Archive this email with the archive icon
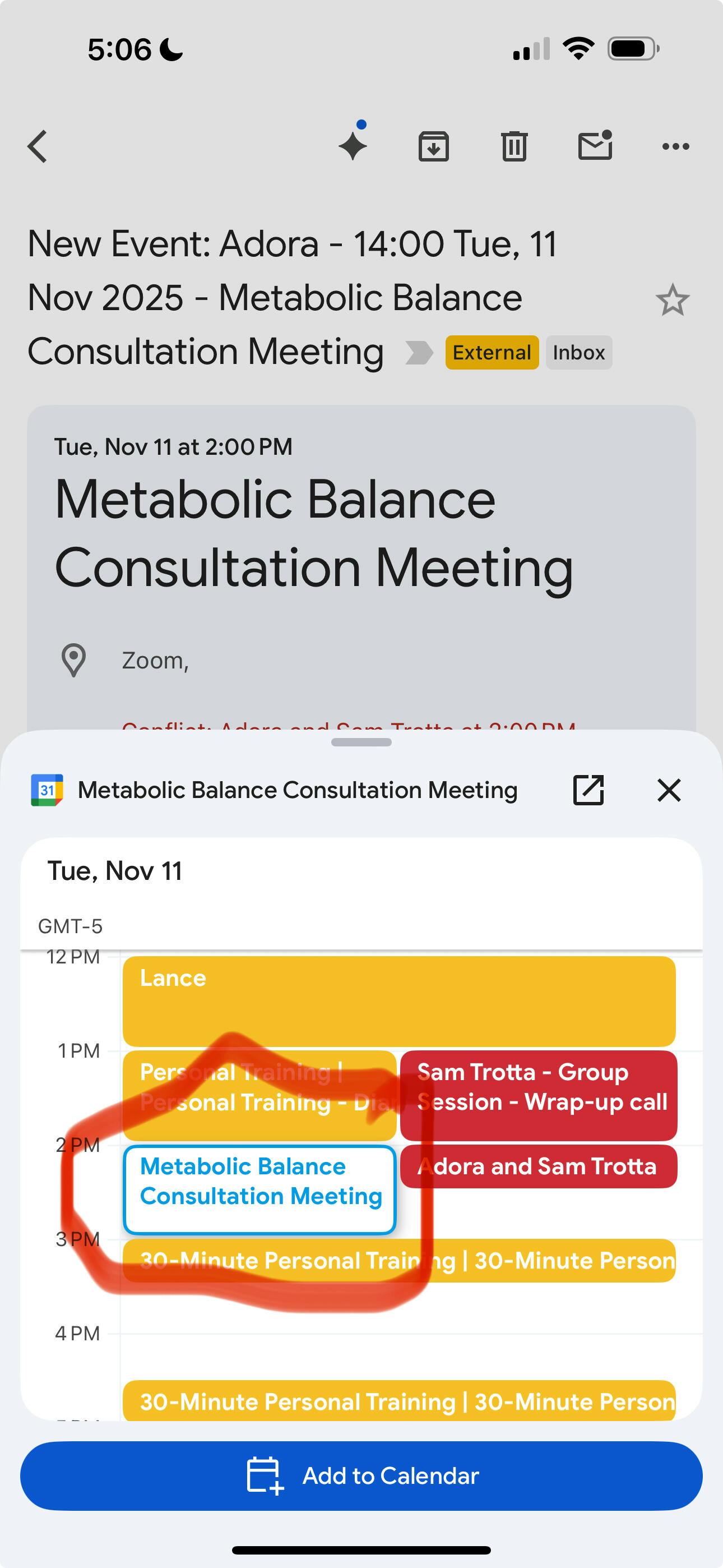723x1568 pixels. [x=433, y=147]
